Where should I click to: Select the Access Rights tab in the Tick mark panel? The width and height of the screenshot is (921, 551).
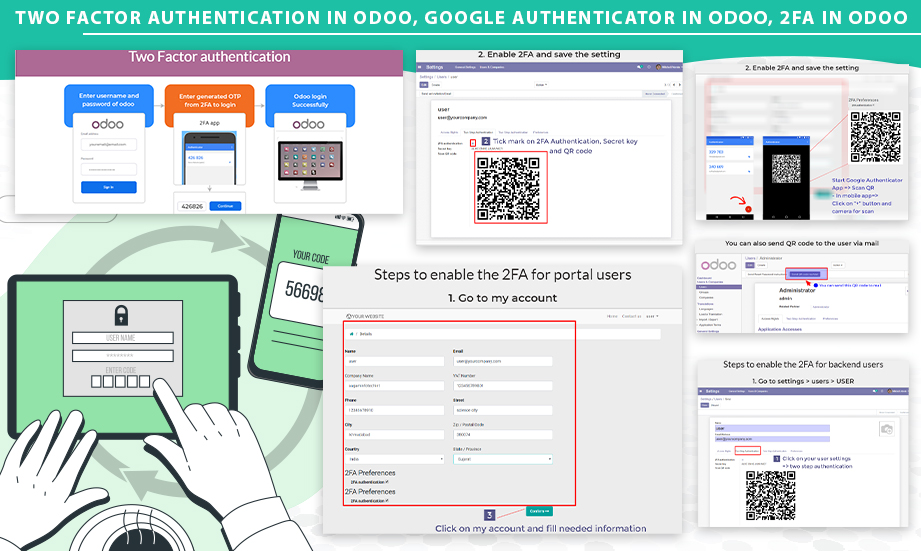click(449, 132)
